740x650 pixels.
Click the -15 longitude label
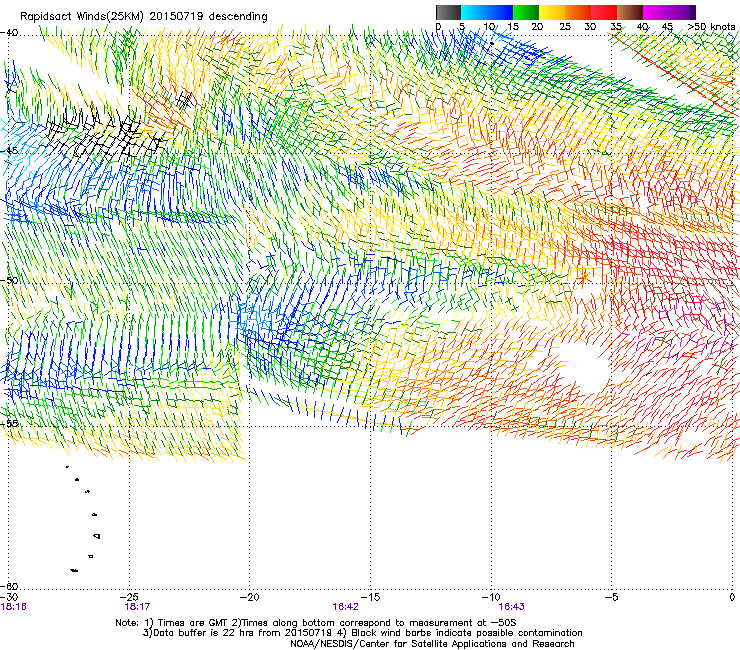point(370,597)
